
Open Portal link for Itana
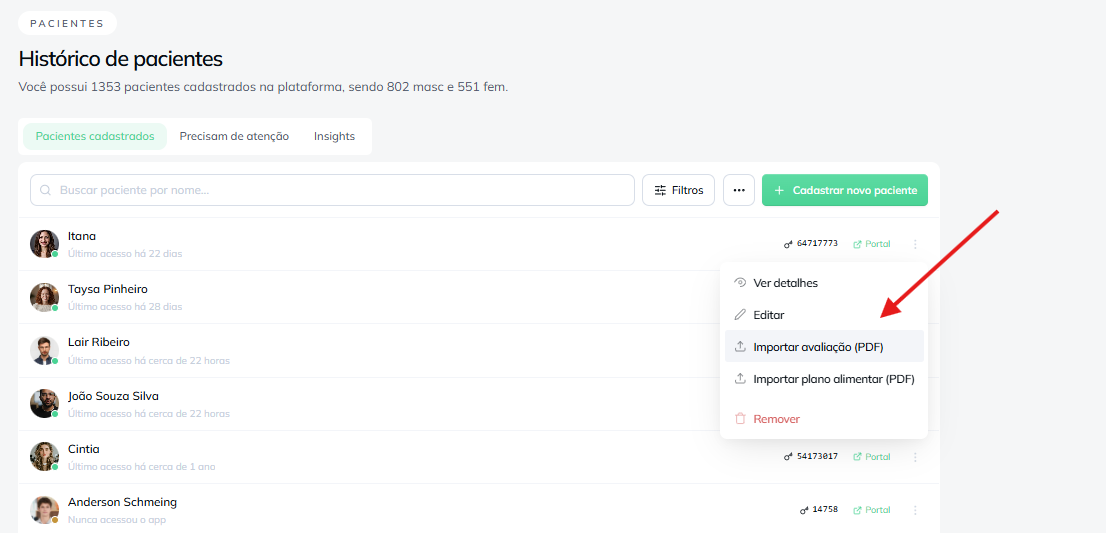pyautogui.click(x=872, y=244)
